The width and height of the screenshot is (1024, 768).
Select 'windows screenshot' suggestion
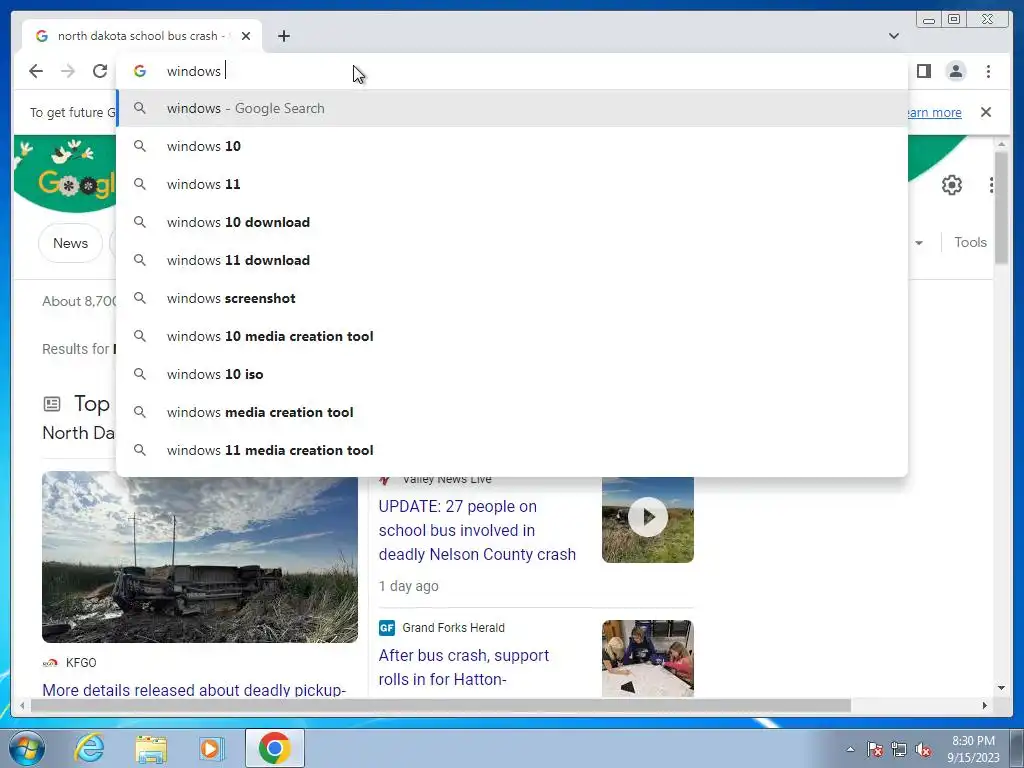point(512,298)
